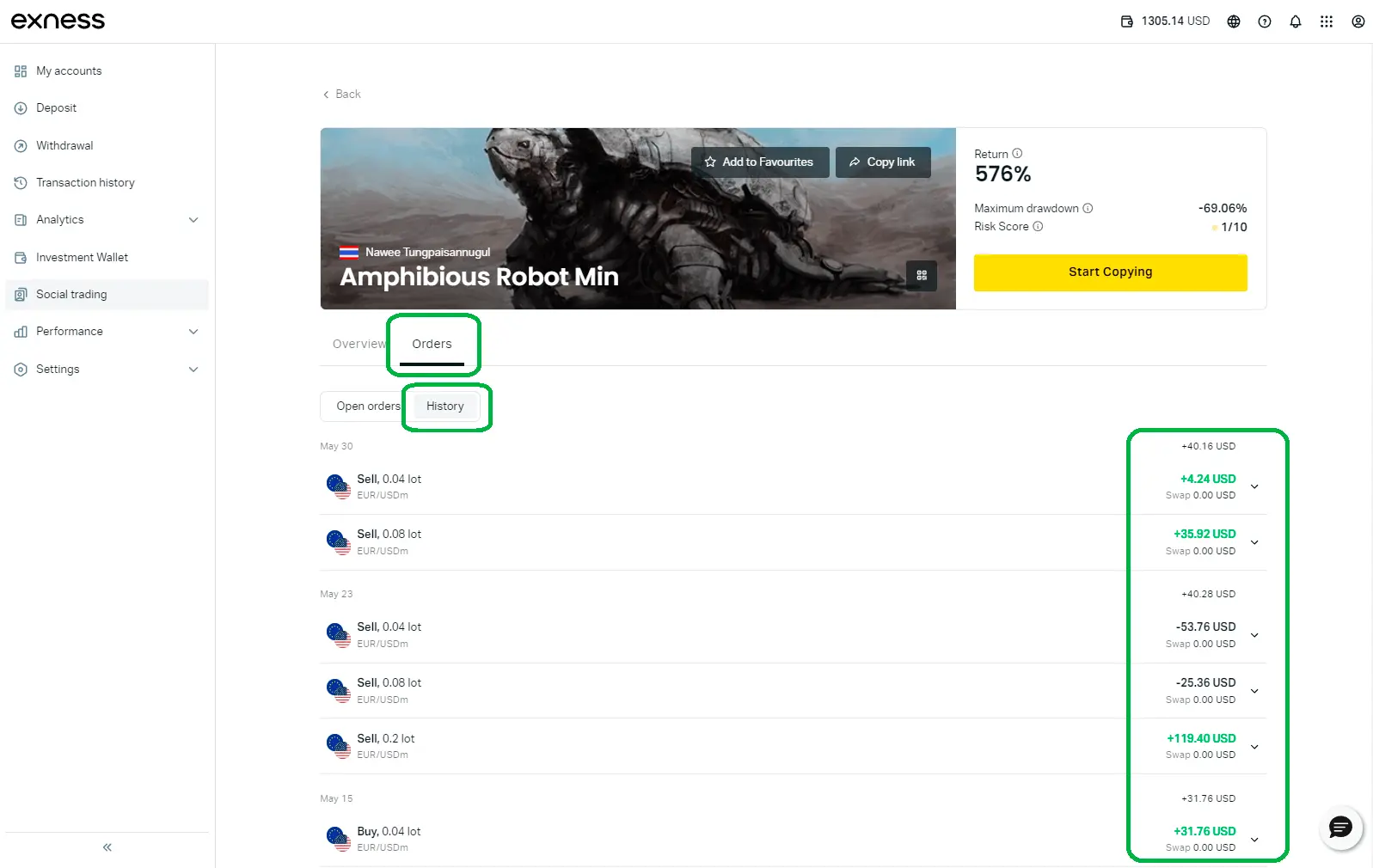1373x868 pixels.
Task: Open the notifications bell
Action: coord(1296,21)
